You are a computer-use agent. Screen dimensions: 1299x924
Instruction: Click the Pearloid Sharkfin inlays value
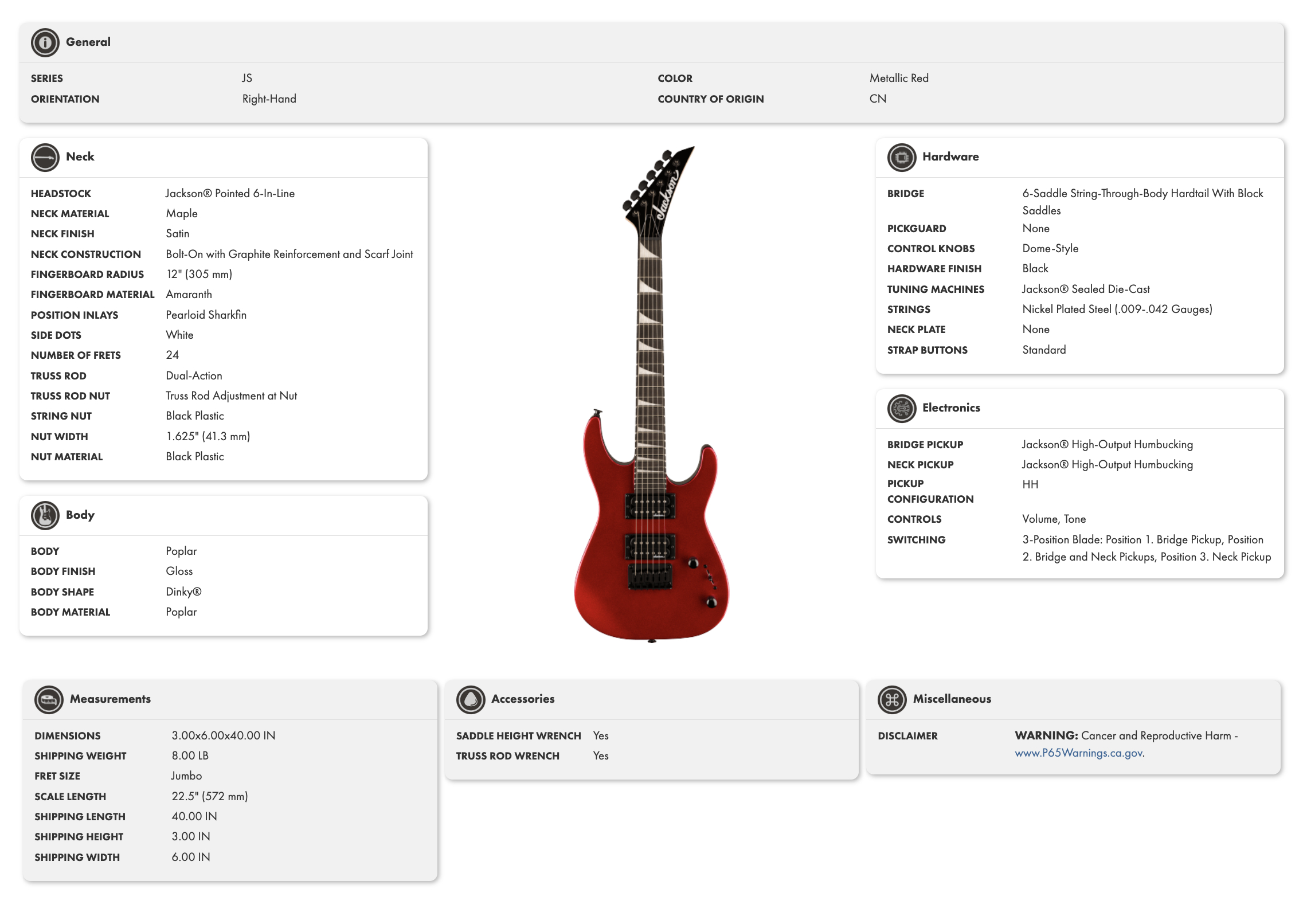coord(206,315)
